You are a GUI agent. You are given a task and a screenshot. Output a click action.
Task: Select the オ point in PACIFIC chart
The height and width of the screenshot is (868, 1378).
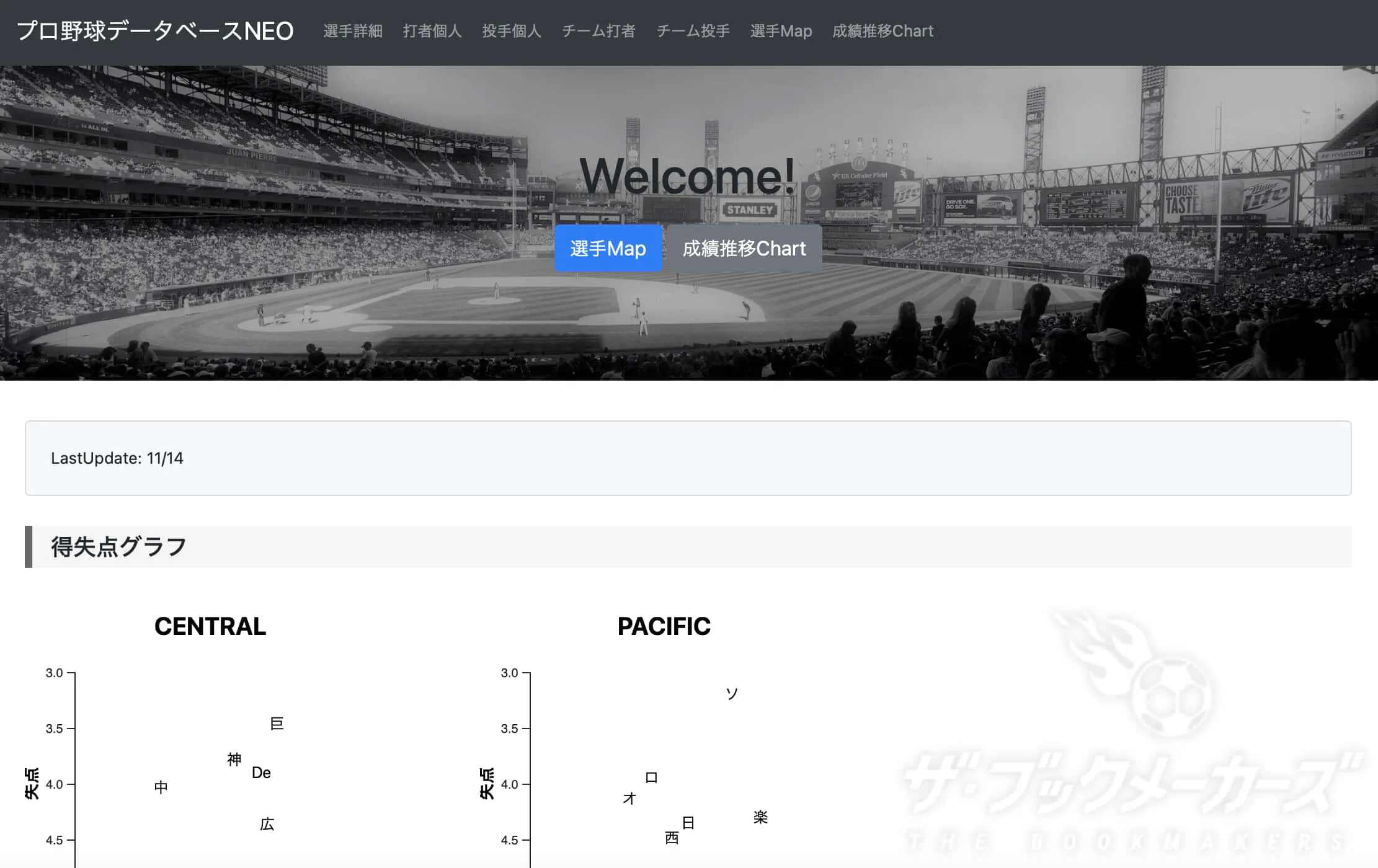point(629,799)
